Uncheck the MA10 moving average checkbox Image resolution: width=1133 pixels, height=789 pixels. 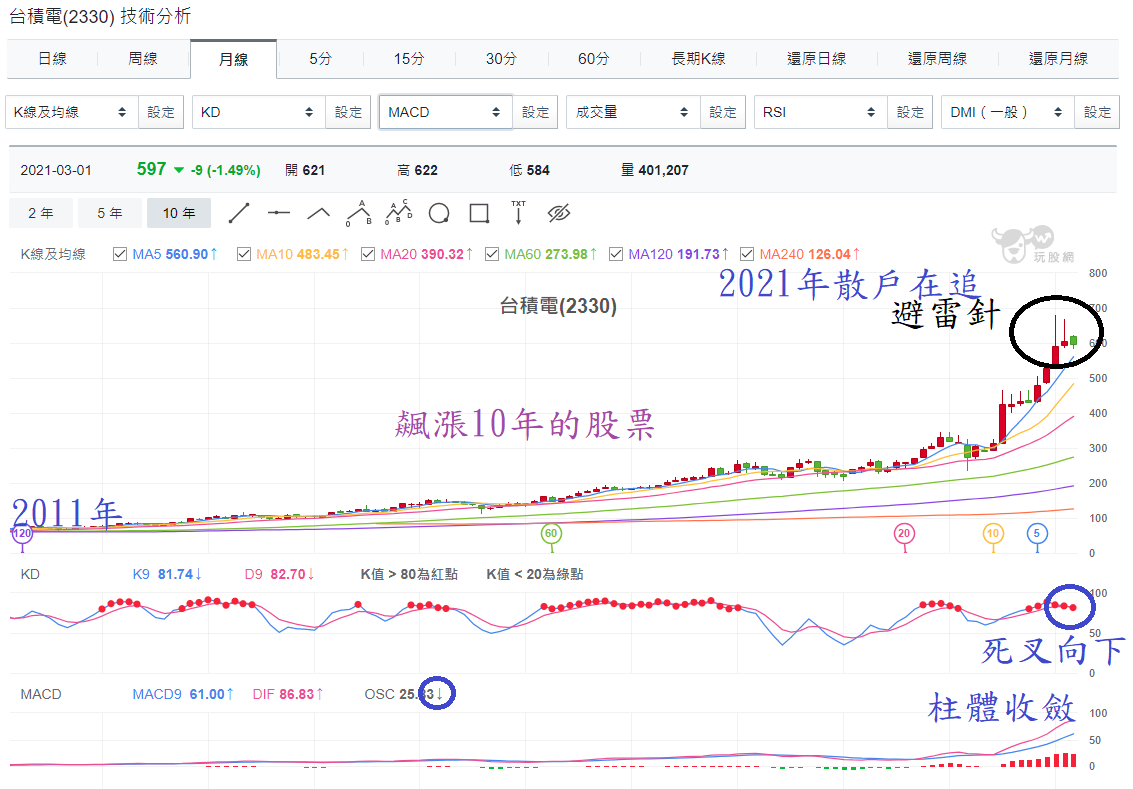point(244,254)
